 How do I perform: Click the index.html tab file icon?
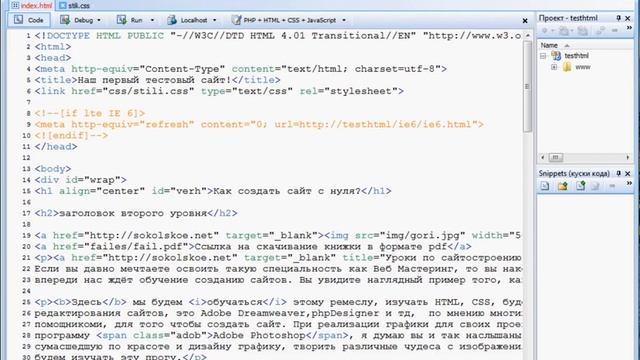pos(15,6)
